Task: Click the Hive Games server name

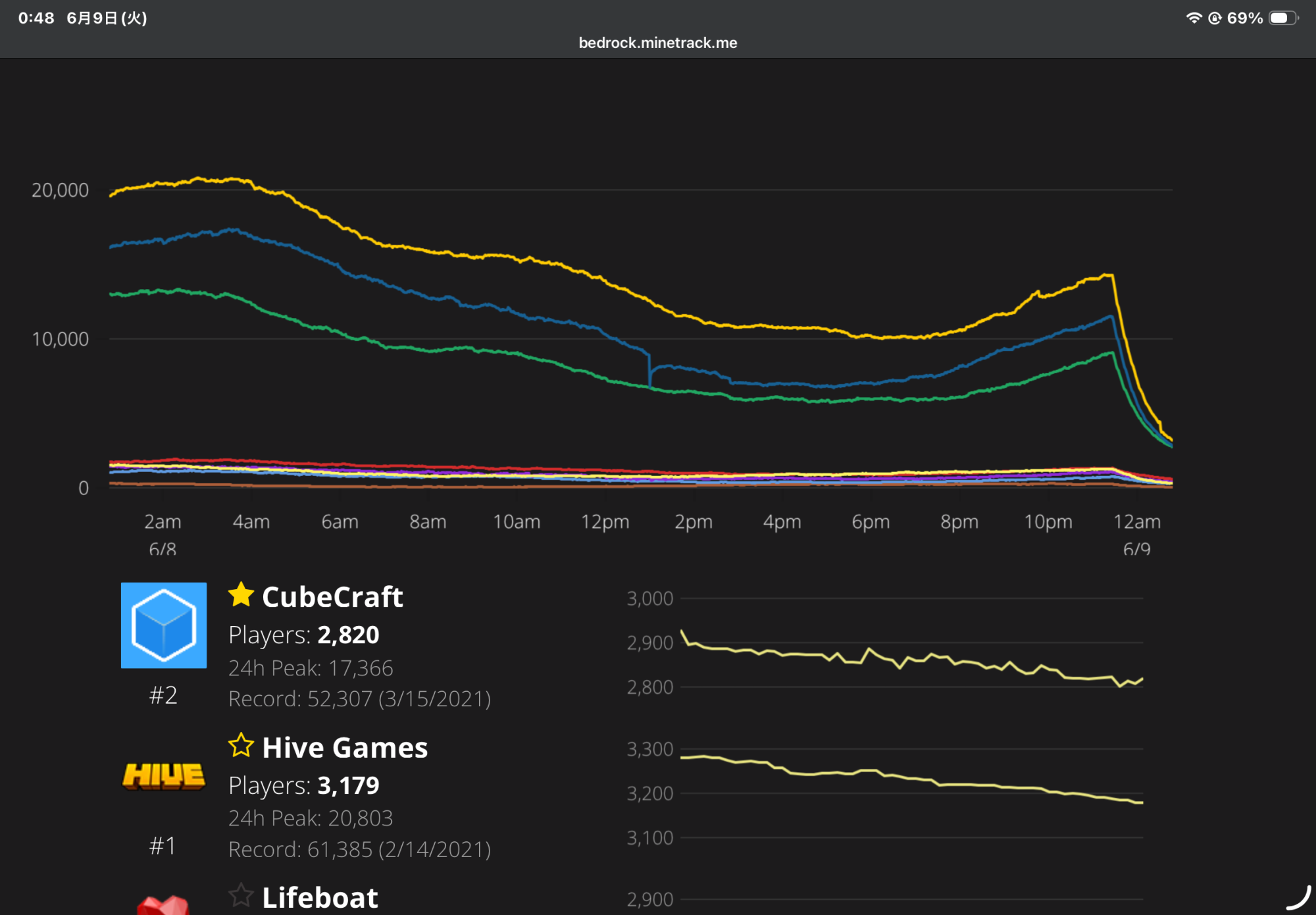Action: (345, 748)
